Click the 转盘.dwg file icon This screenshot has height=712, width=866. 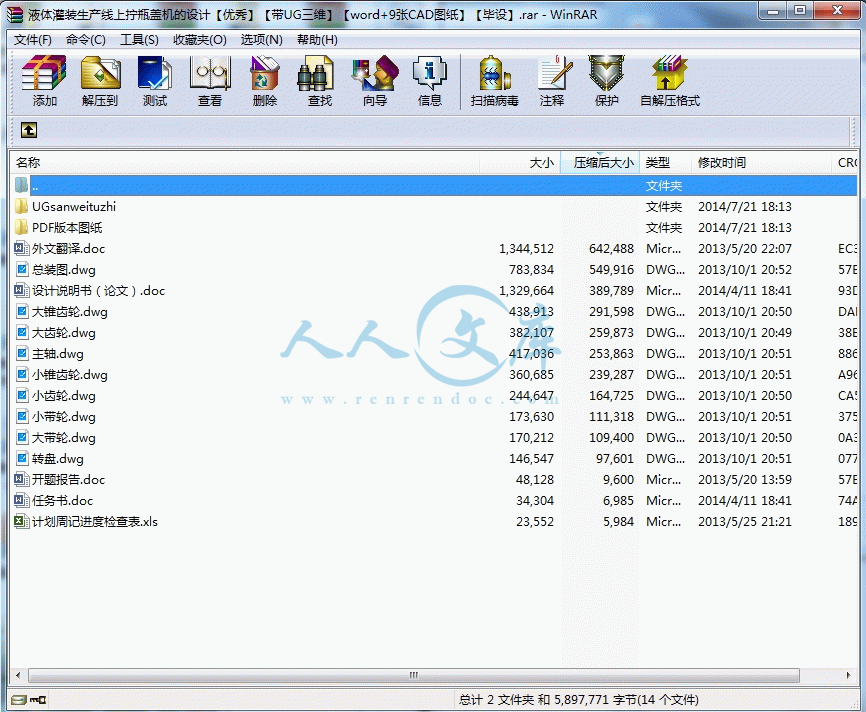click(x=22, y=458)
